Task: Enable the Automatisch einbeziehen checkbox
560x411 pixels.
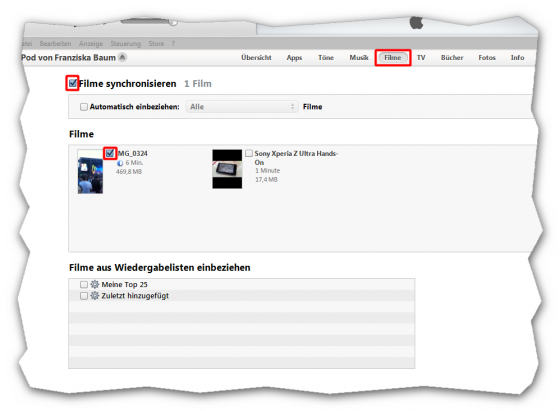Action: coord(84,107)
